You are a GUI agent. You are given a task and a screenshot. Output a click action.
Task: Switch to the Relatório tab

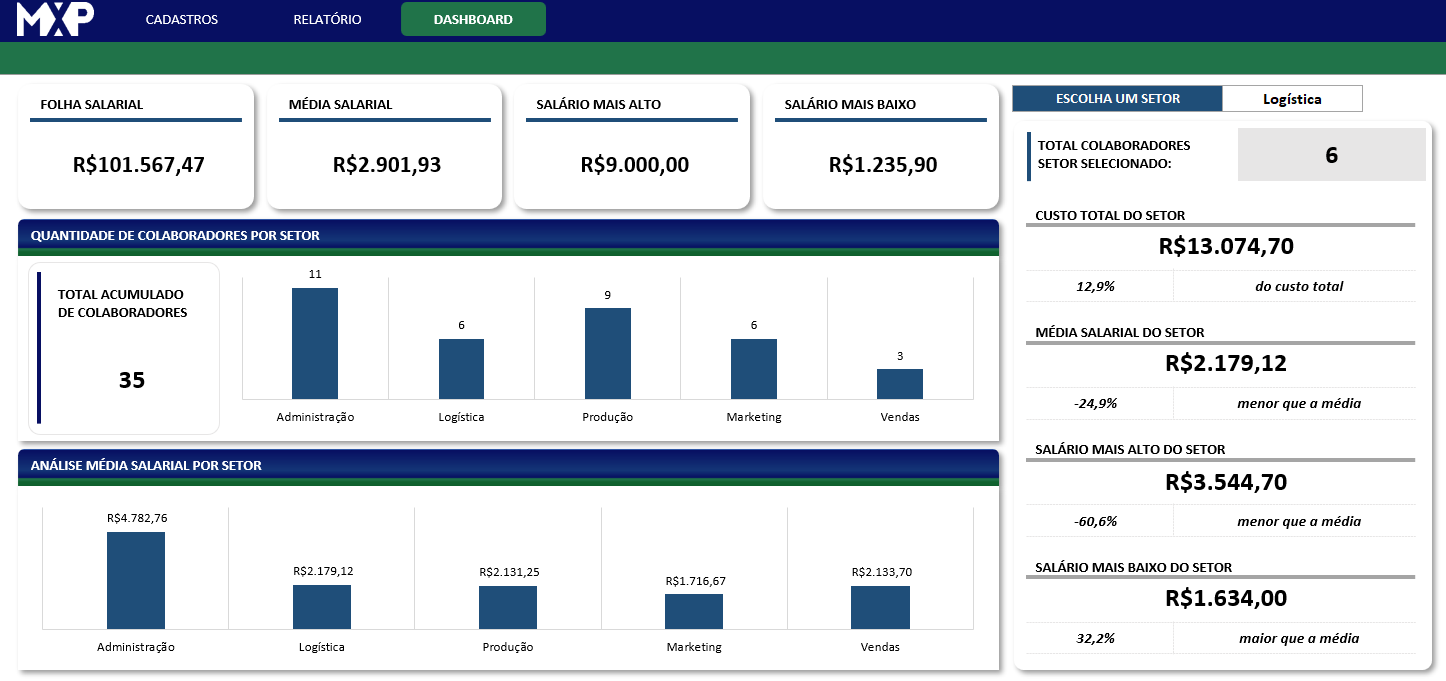[x=327, y=19]
